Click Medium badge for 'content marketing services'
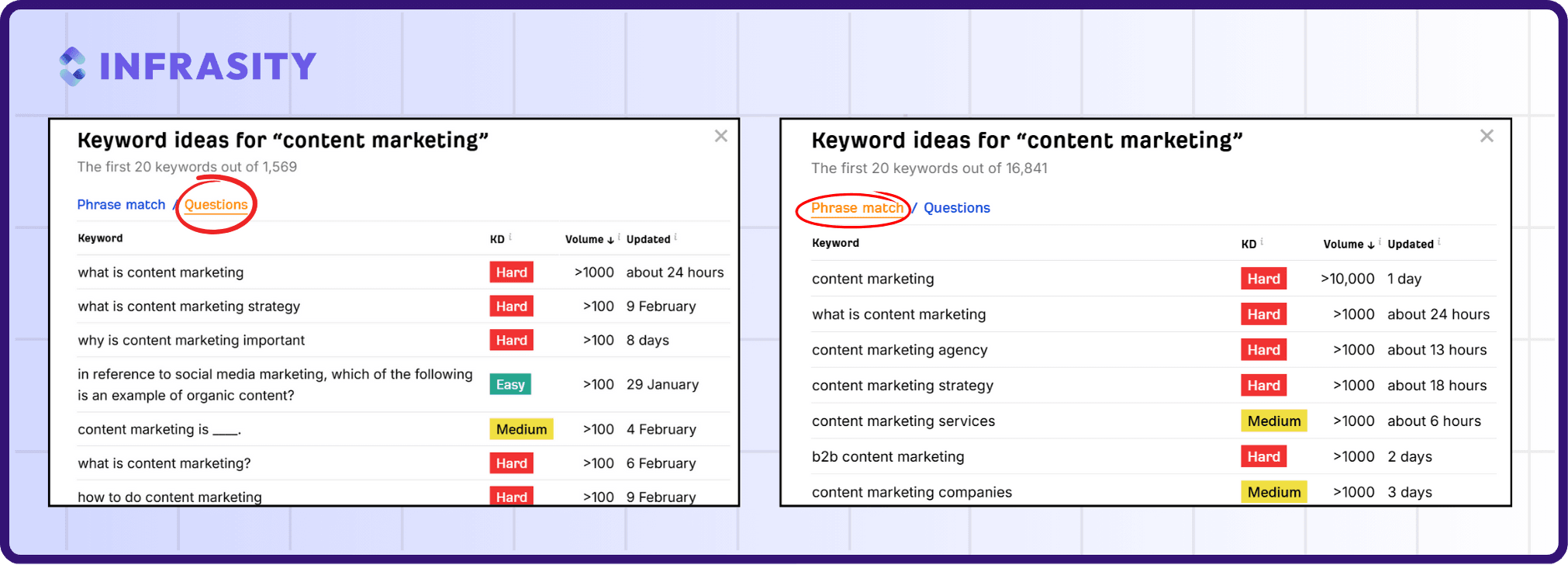The width and height of the screenshot is (1568, 565). click(x=1273, y=421)
